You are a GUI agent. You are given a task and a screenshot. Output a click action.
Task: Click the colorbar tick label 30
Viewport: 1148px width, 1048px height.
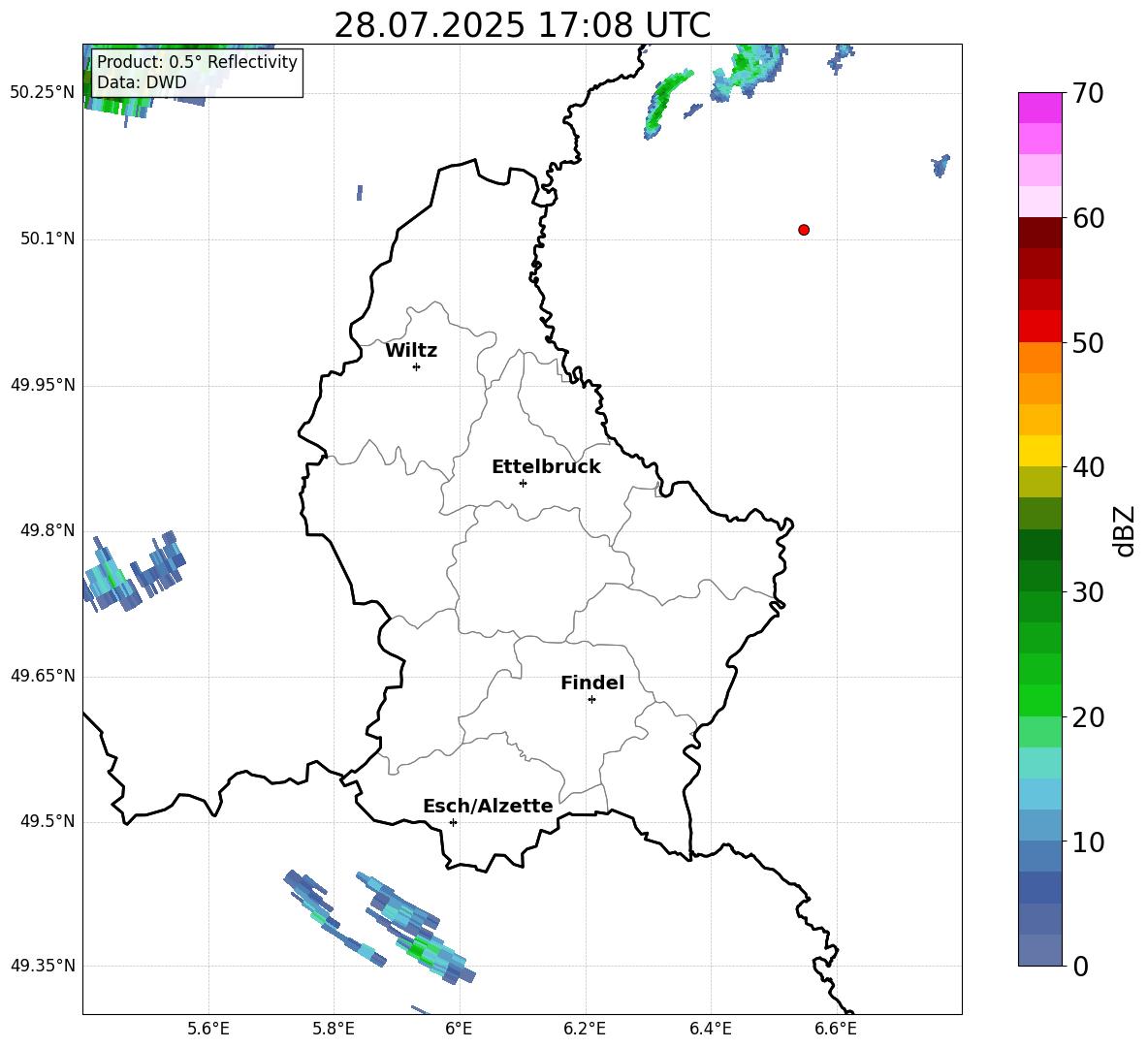point(1088,592)
